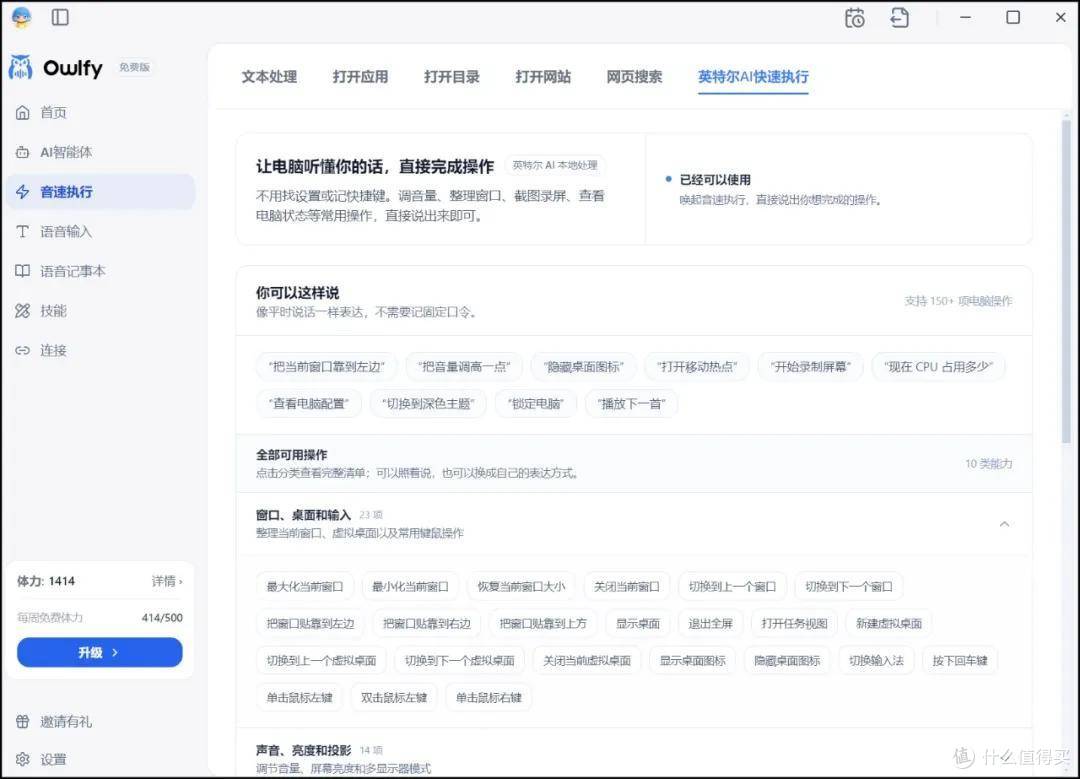Select the 显示桌面 action
The height and width of the screenshot is (779, 1080).
tap(638, 623)
